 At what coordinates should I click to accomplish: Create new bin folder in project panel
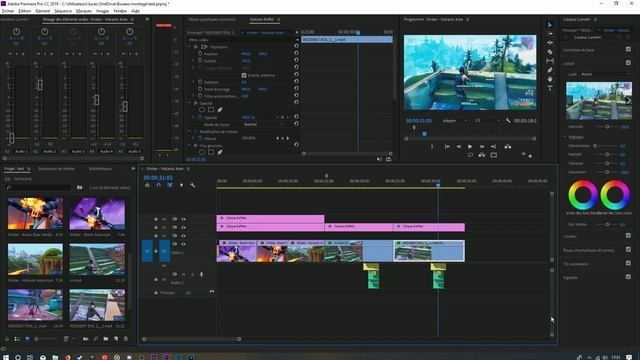106,339
